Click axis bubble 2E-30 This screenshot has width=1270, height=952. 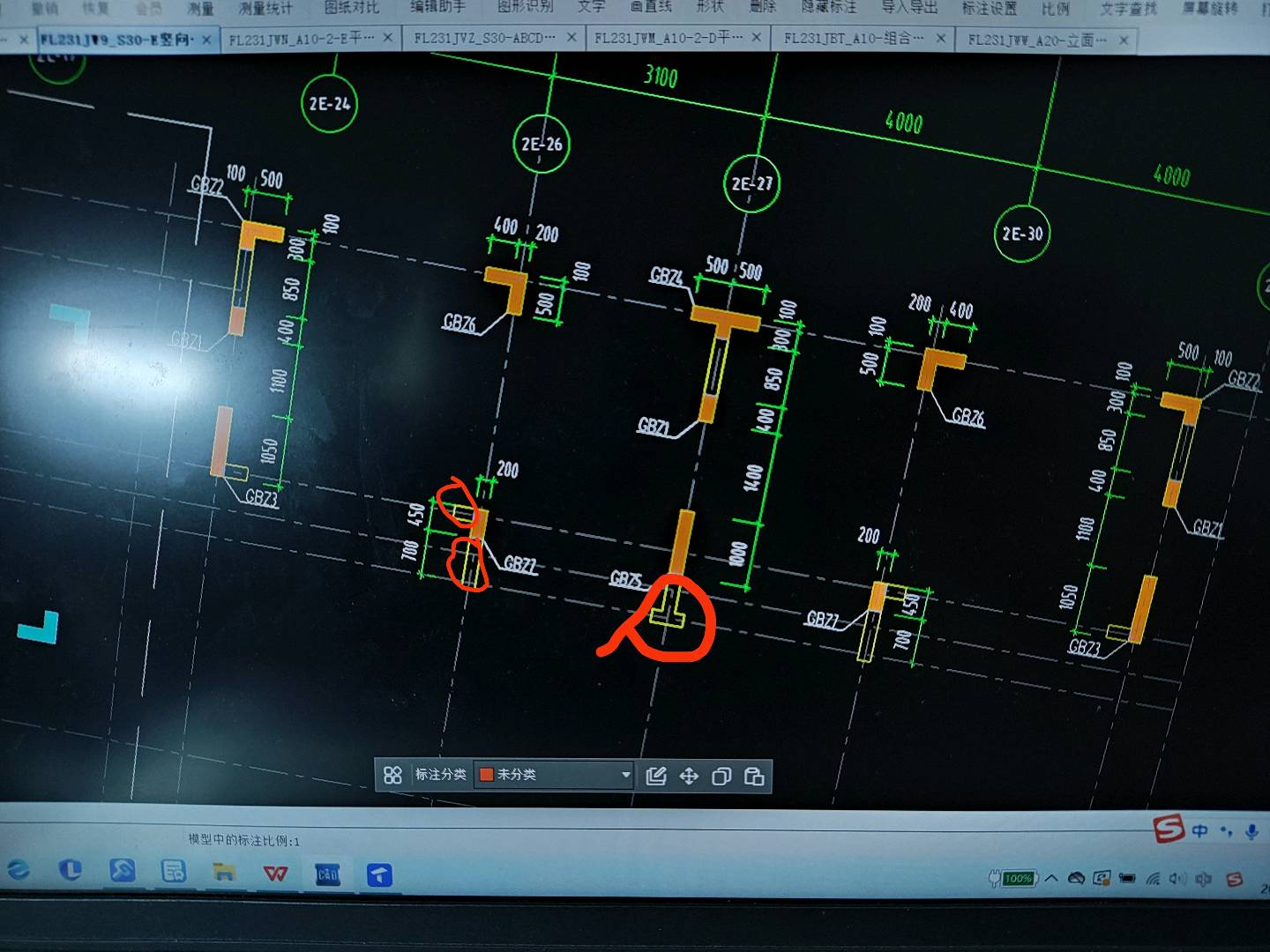pyautogui.click(x=1022, y=234)
